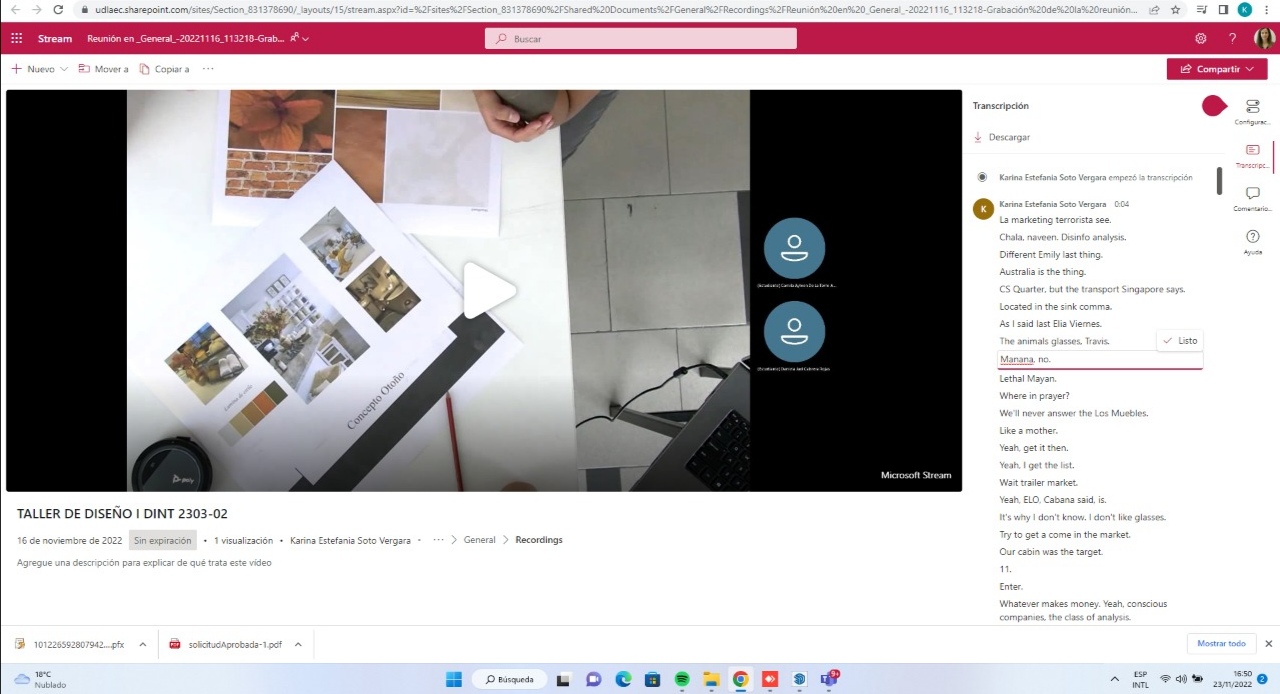Viewport: 1280px width, 694px height.
Task: Open Stream settings gear icon
Action: coord(1201,39)
